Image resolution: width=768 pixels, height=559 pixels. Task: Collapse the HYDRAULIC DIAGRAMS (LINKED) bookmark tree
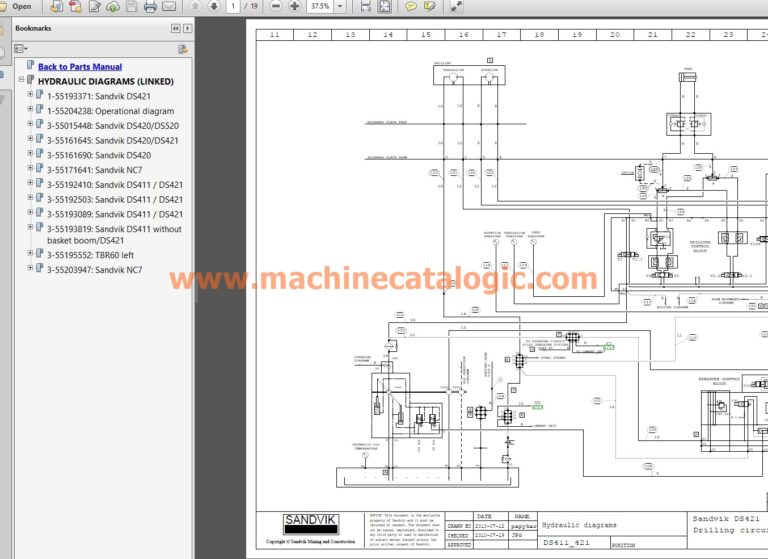click(x=21, y=81)
